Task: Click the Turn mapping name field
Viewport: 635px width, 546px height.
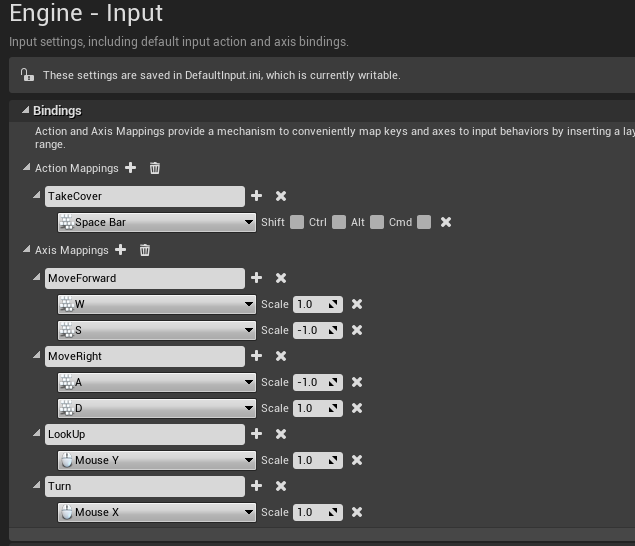Action: (x=144, y=486)
